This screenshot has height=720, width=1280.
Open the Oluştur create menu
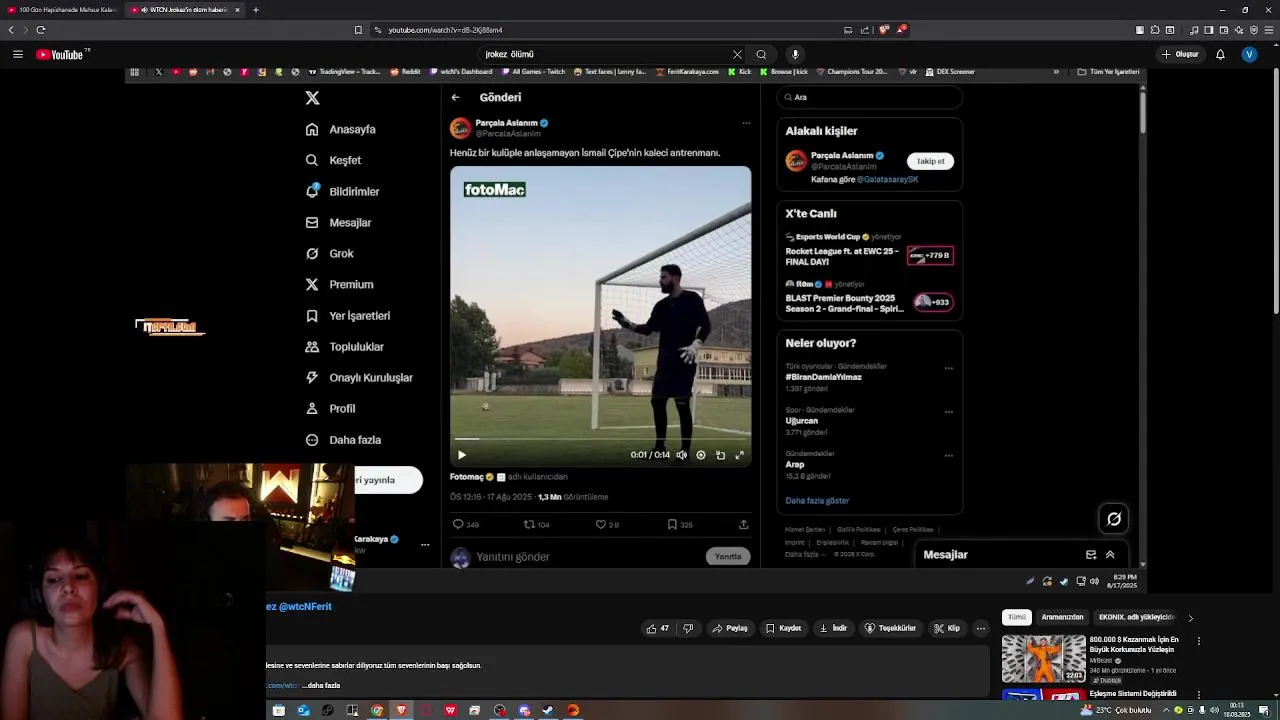click(x=1180, y=54)
